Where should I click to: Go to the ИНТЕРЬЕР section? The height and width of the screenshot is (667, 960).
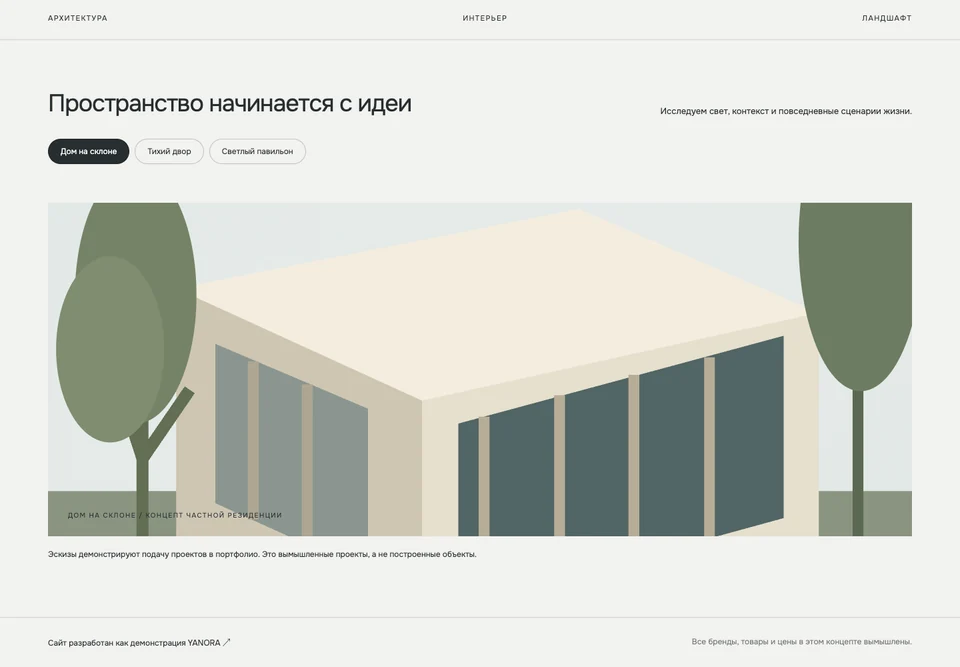pyautogui.click(x=484, y=18)
